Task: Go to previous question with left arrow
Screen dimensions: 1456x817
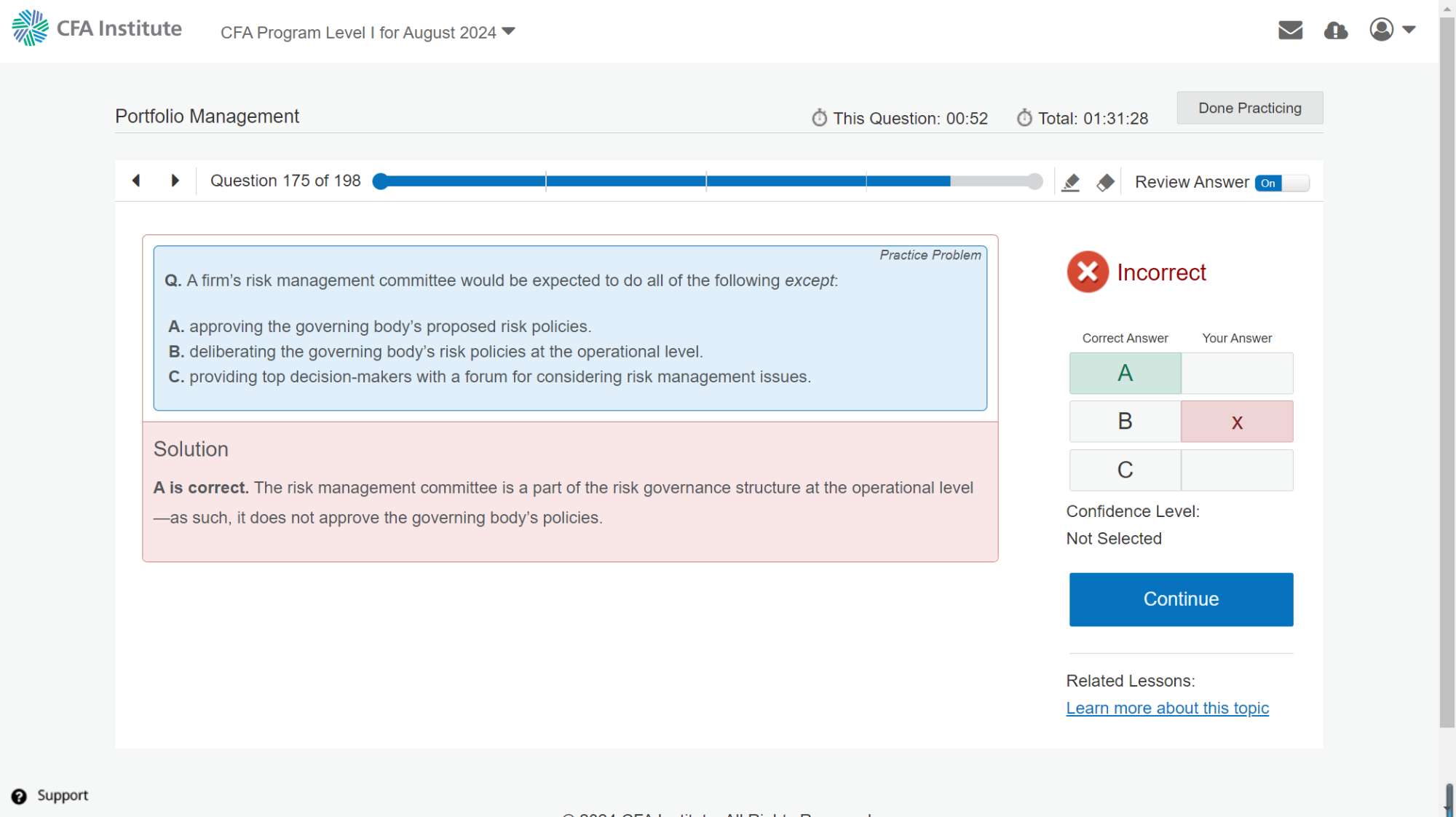Action: pos(136,181)
